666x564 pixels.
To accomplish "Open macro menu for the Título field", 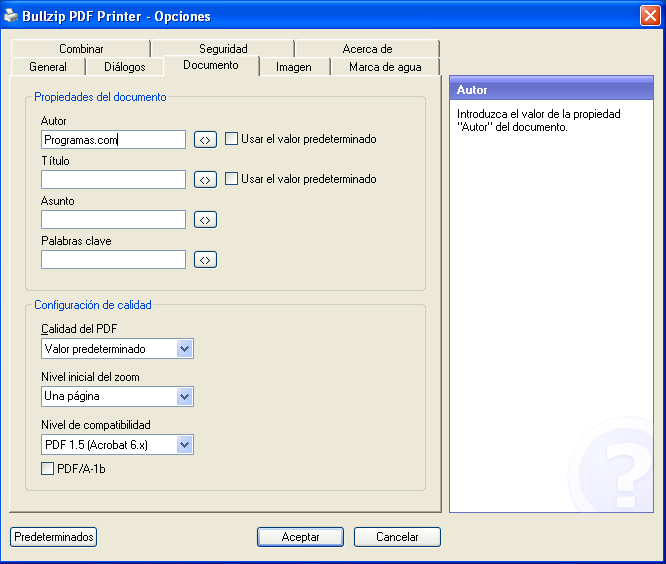I will (x=205, y=180).
